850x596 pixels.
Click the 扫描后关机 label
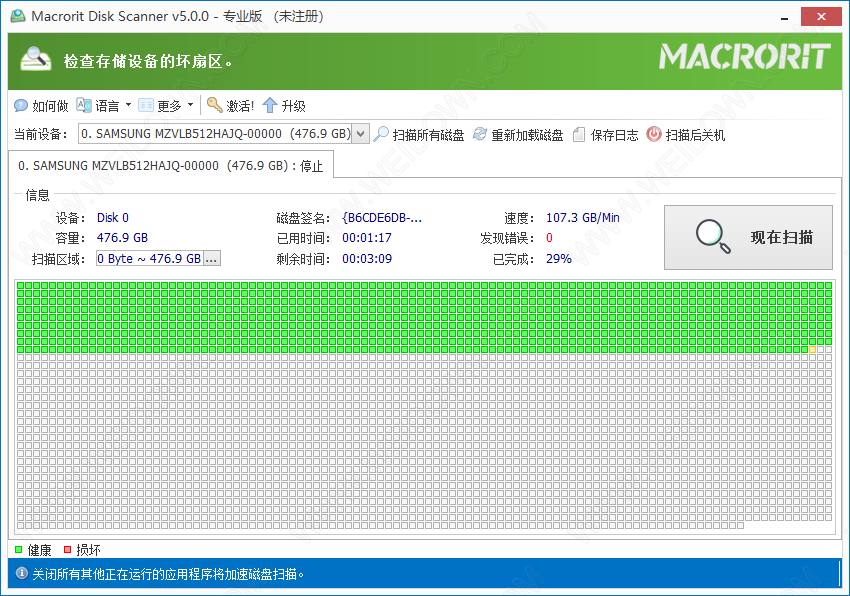696,135
